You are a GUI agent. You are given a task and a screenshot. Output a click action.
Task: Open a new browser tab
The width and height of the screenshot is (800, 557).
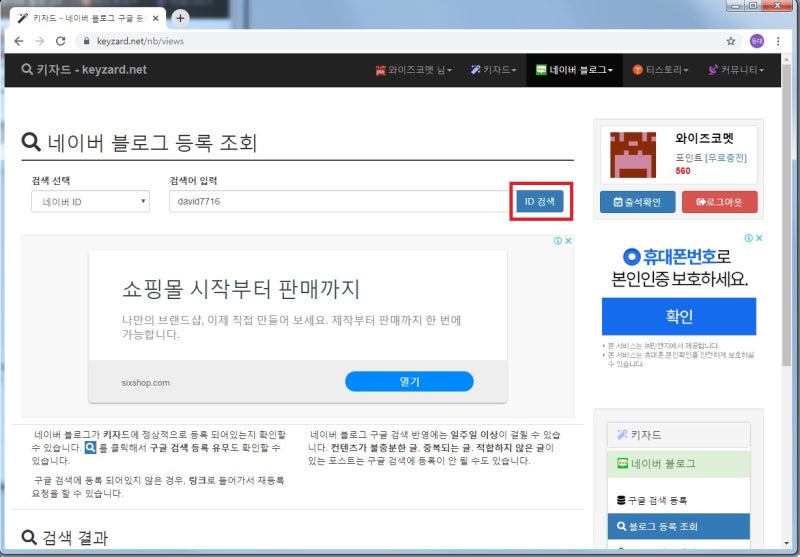pyautogui.click(x=180, y=18)
